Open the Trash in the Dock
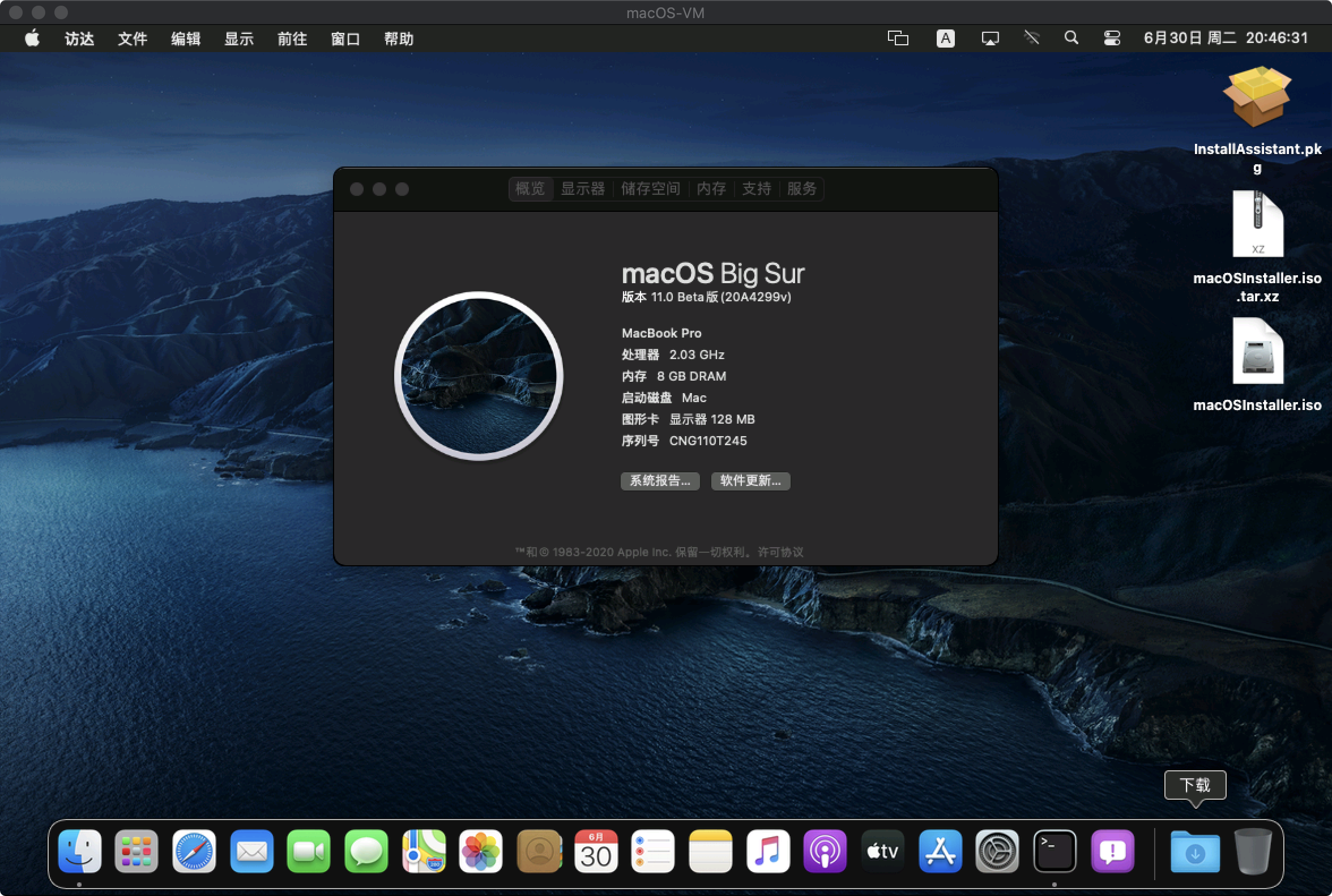This screenshot has width=1332, height=896. point(1253,851)
